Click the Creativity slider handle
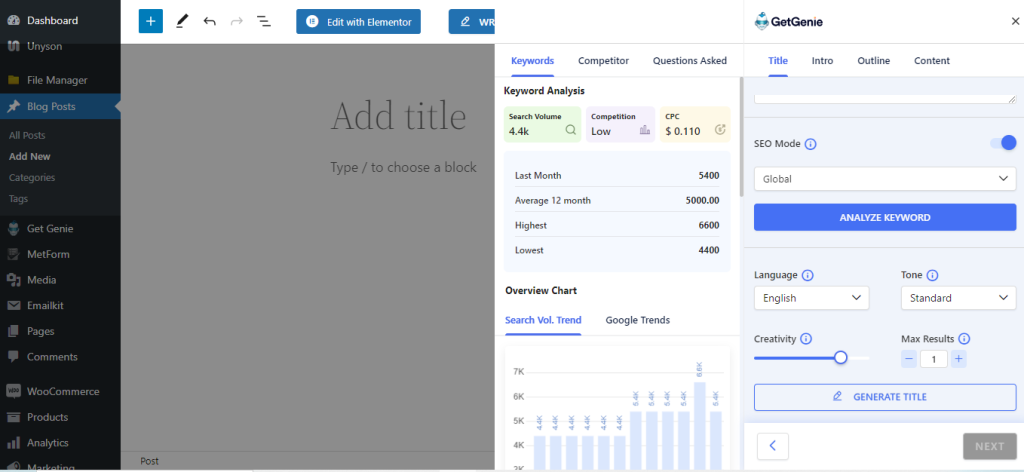This screenshot has height=472, width=1024. point(840,357)
